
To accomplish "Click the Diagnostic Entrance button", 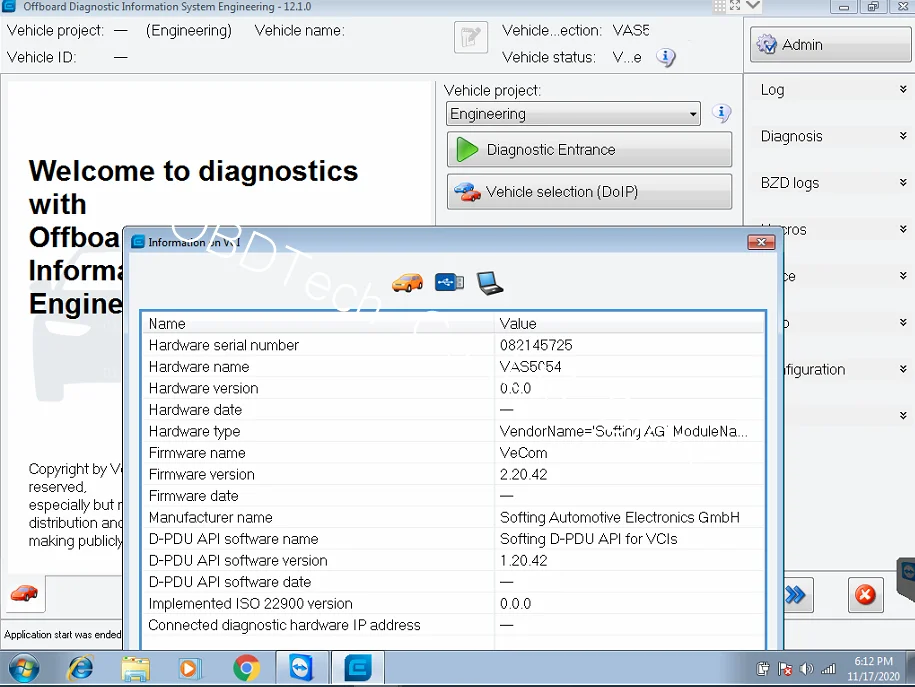I will pyautogui.click(x=589, y=149).
